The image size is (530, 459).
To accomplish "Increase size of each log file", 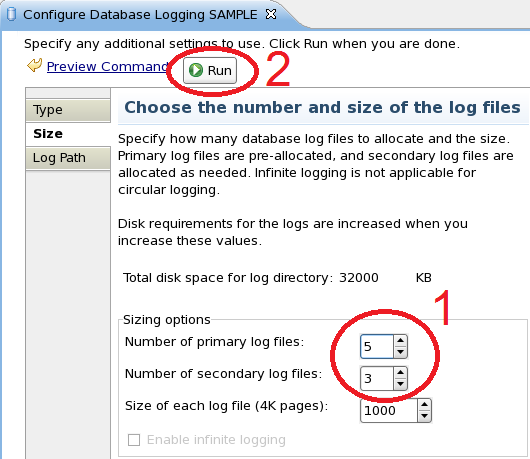I will (x=424, y=405).
